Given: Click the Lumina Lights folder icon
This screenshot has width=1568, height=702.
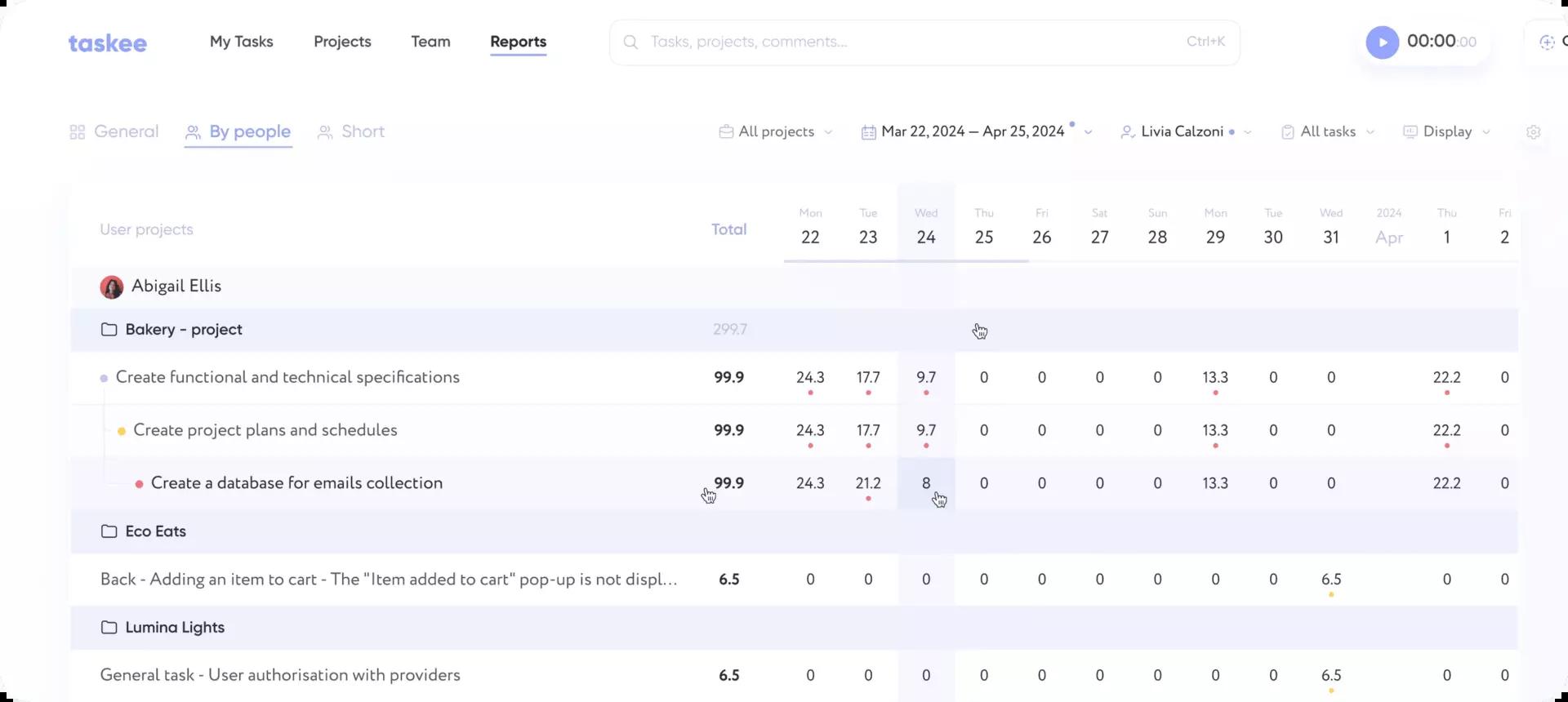Looking at the screenshot, I should (x=109, y=628).
